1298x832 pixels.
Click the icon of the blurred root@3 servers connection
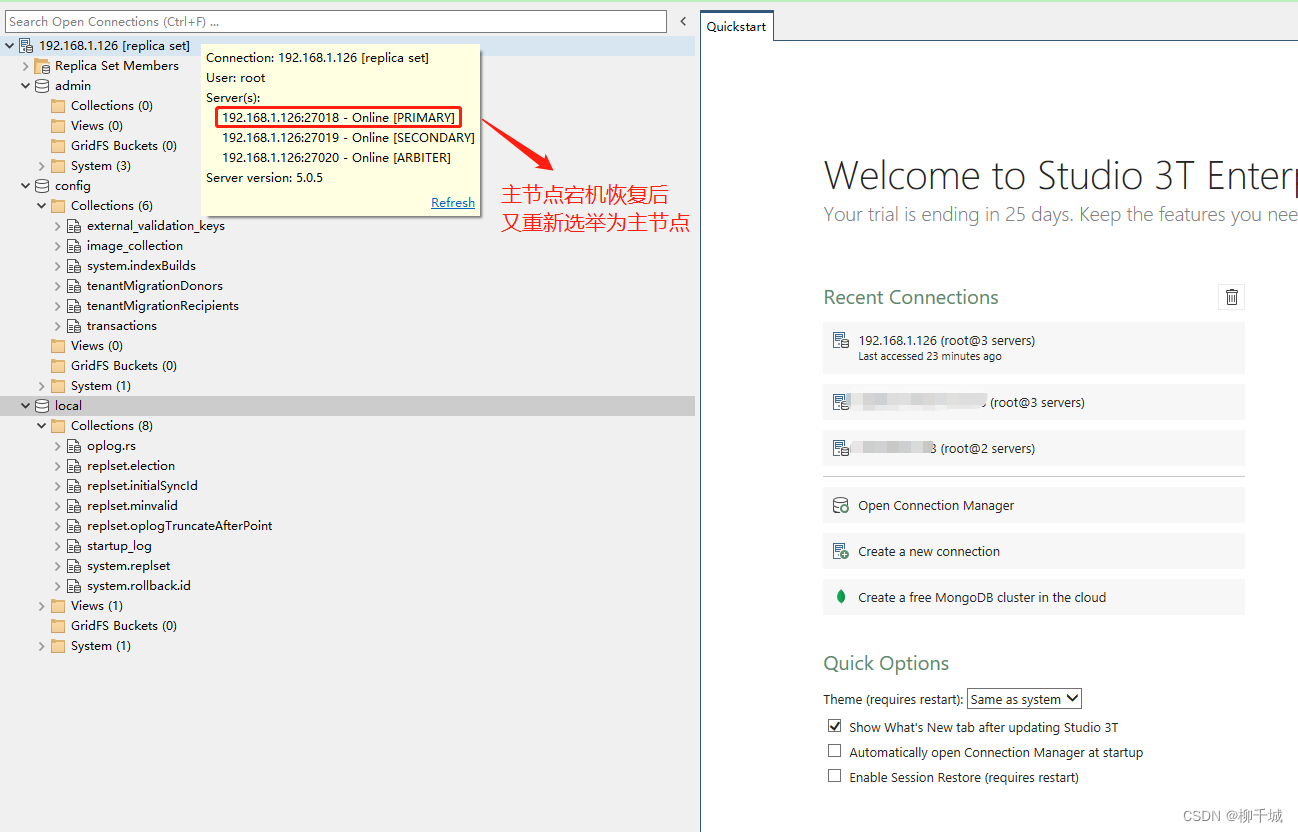click(841, 403)
